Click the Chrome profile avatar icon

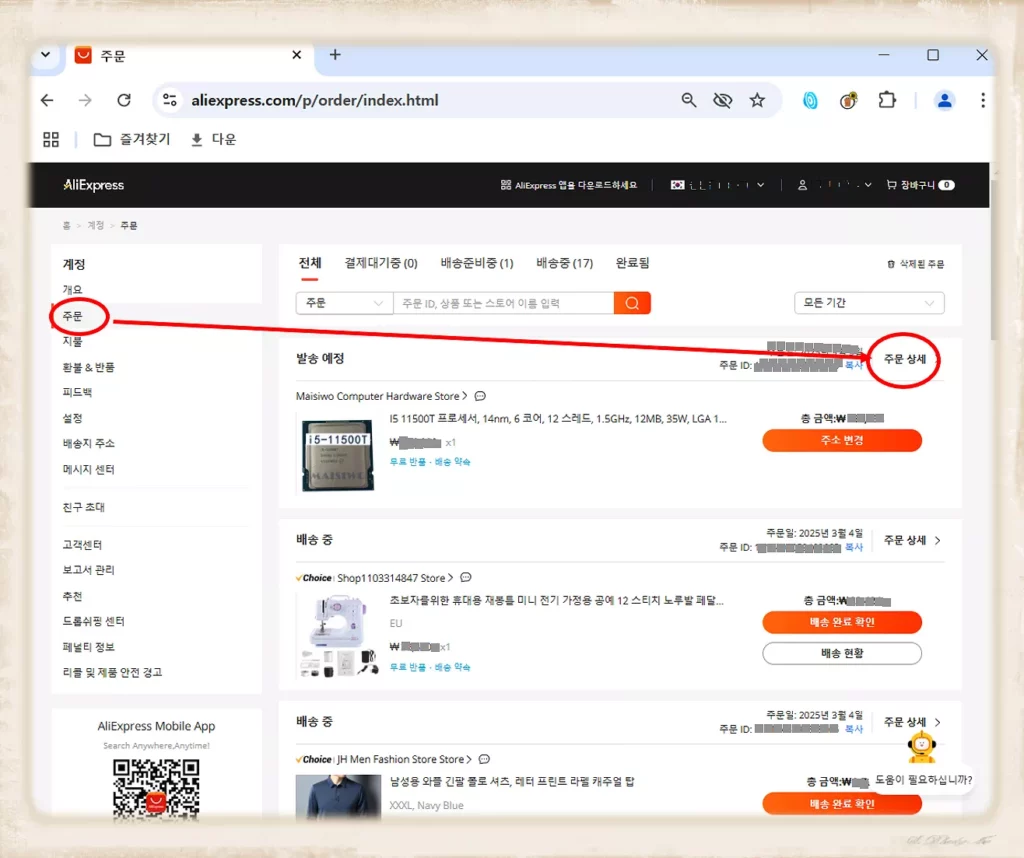[x=944, y=100]
